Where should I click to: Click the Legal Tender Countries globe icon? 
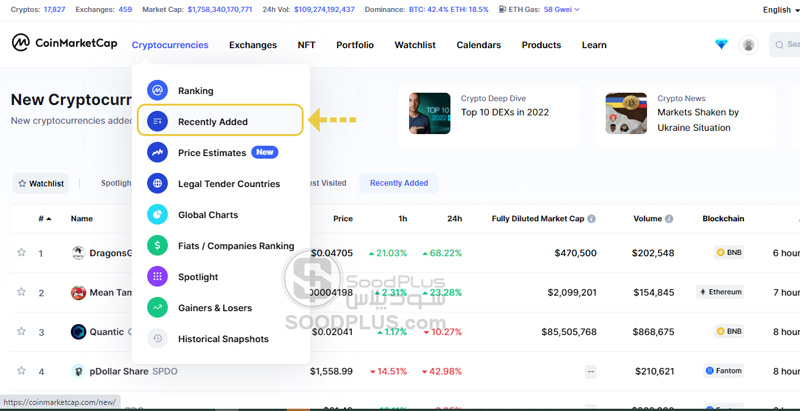pos(157,184)
